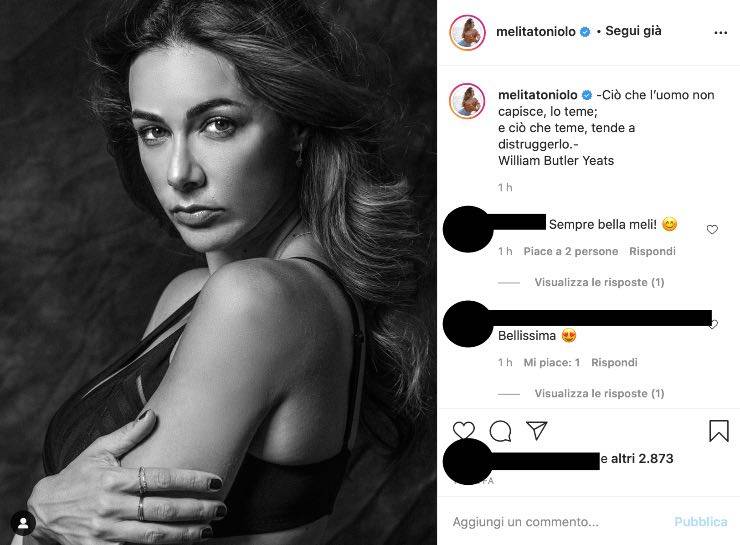Expand replies under the "Sempre bella meli!" comment
This screenshot has width=740, height=545.
click(599, 283)
